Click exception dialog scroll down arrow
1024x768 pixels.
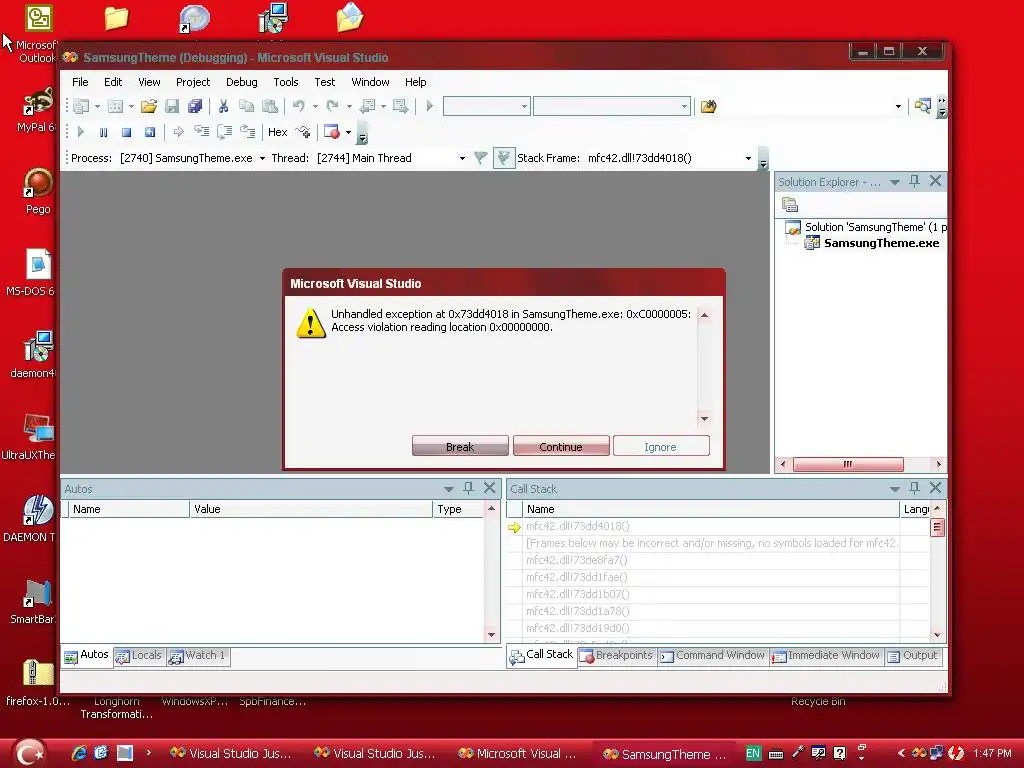coord(704,419)
